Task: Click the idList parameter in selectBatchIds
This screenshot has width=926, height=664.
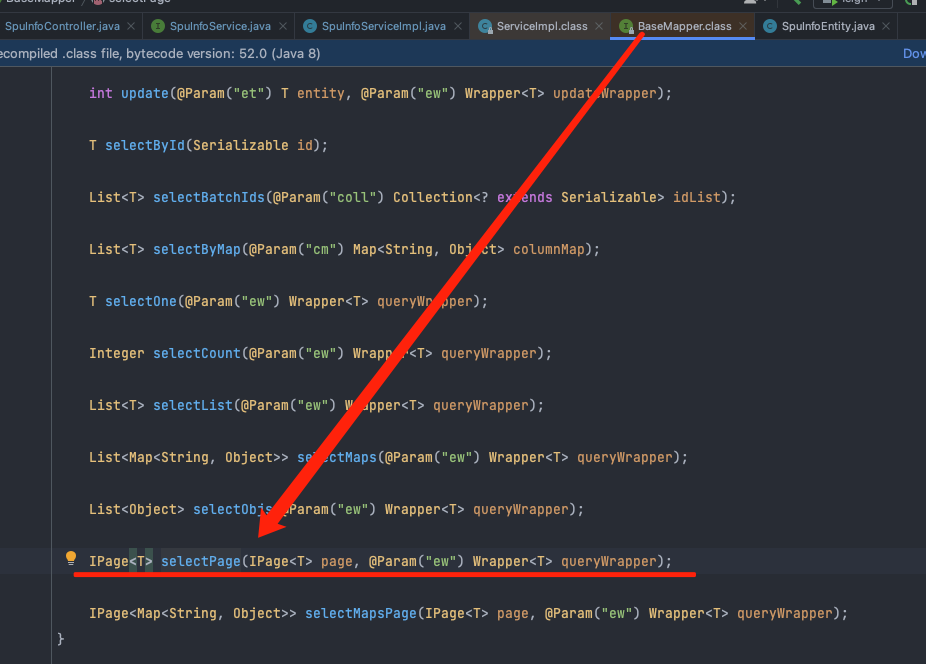Action: (x=697, y=197)
